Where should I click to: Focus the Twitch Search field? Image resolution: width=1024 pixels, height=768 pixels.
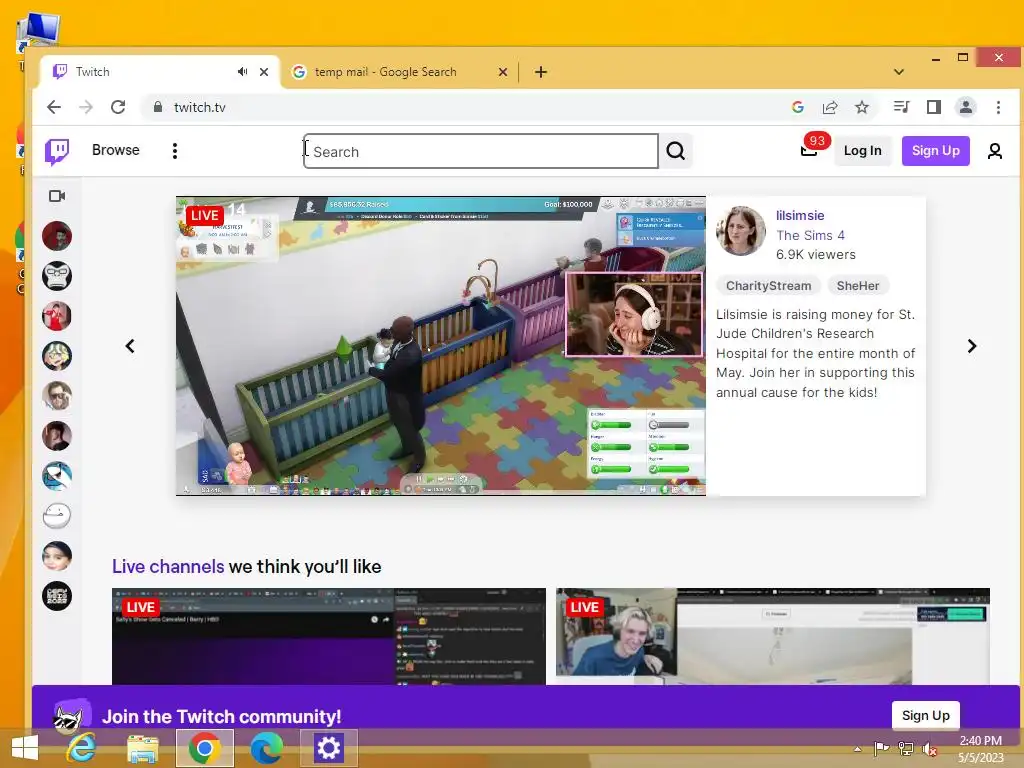(x=481, y=152)
